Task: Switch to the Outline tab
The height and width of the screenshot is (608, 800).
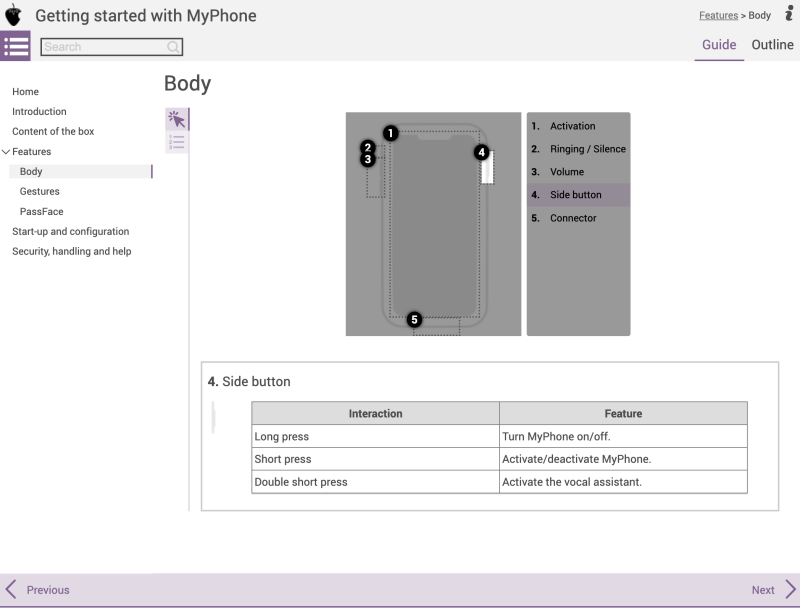Action: click(772, 45)
